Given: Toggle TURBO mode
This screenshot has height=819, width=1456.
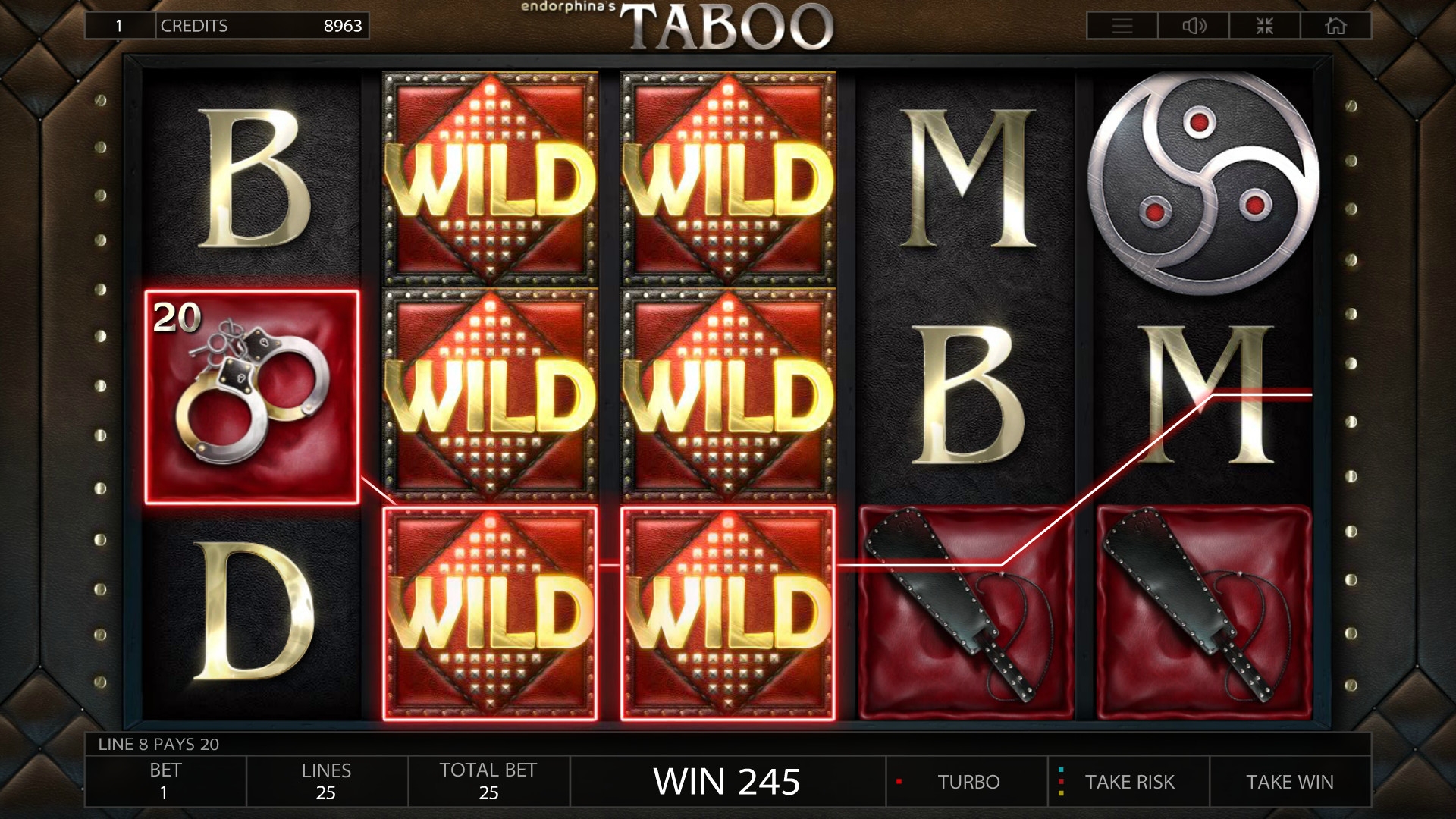Looking at the screenshot, I should pos(968,782).
